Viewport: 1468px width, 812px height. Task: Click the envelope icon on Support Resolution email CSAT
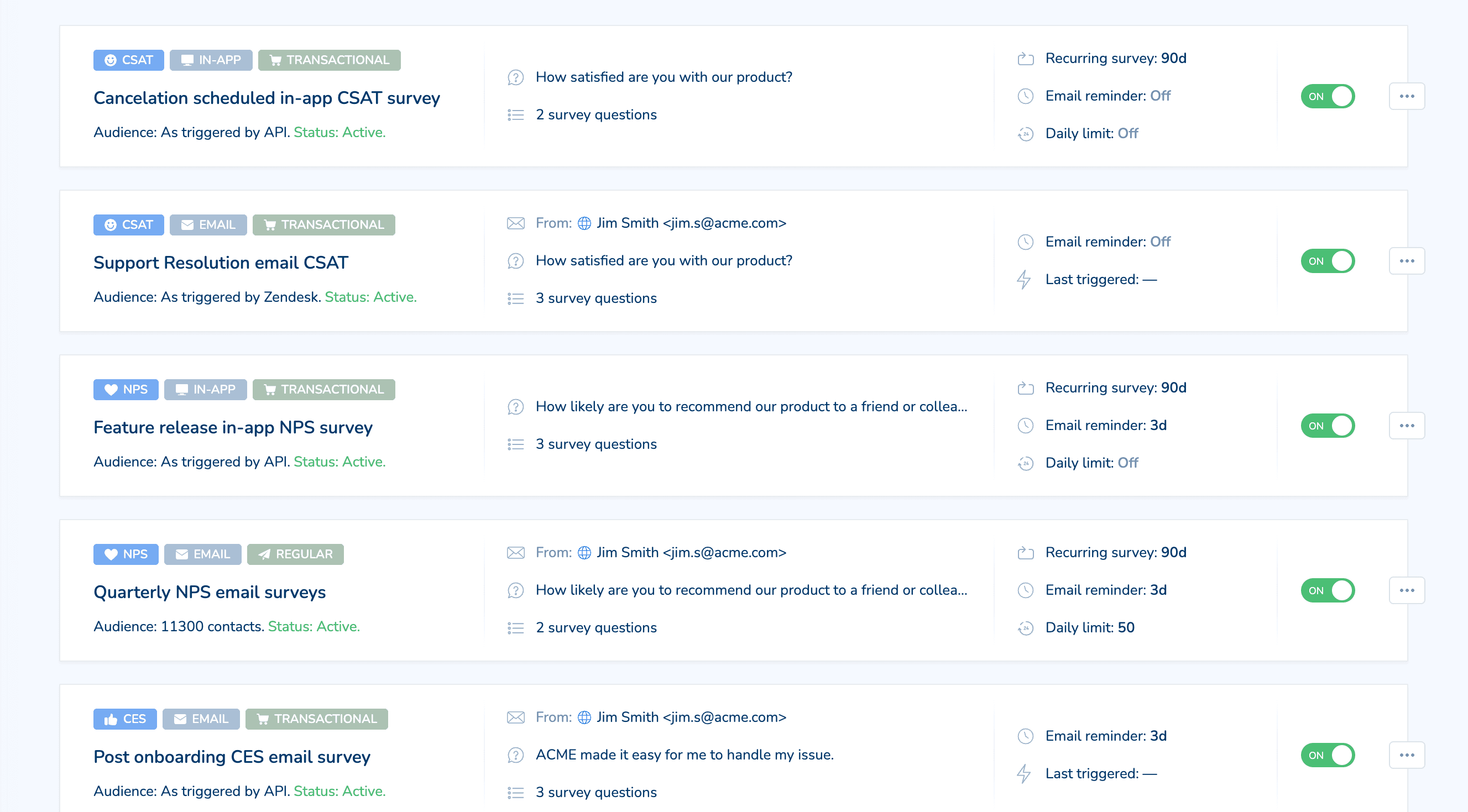click(515, 223)
